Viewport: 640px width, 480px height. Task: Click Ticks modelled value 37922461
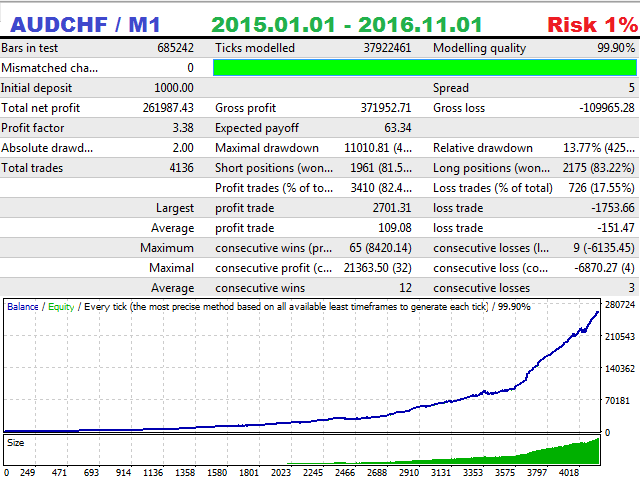click(387, 48)
